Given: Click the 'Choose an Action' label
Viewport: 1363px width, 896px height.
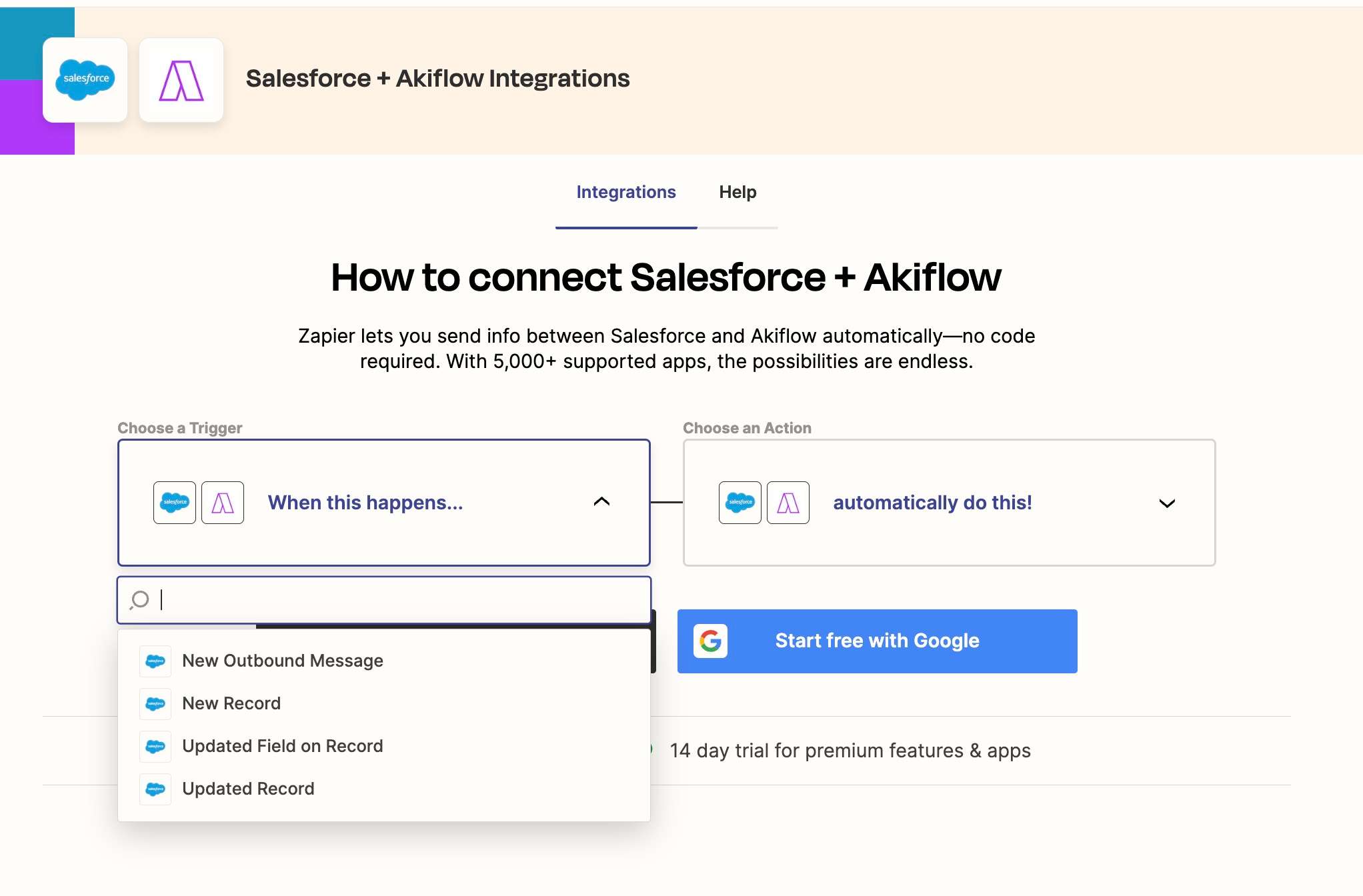Looking at the screenshot, I should click(747, 428).
